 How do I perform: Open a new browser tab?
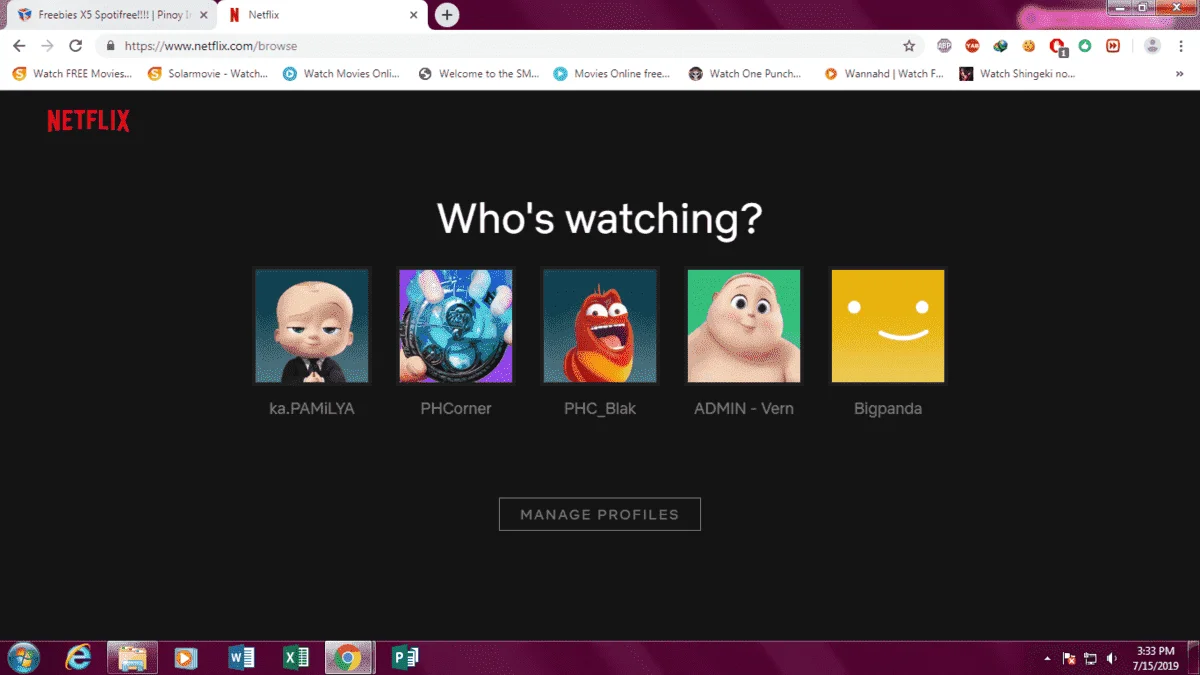pos(447,15)
